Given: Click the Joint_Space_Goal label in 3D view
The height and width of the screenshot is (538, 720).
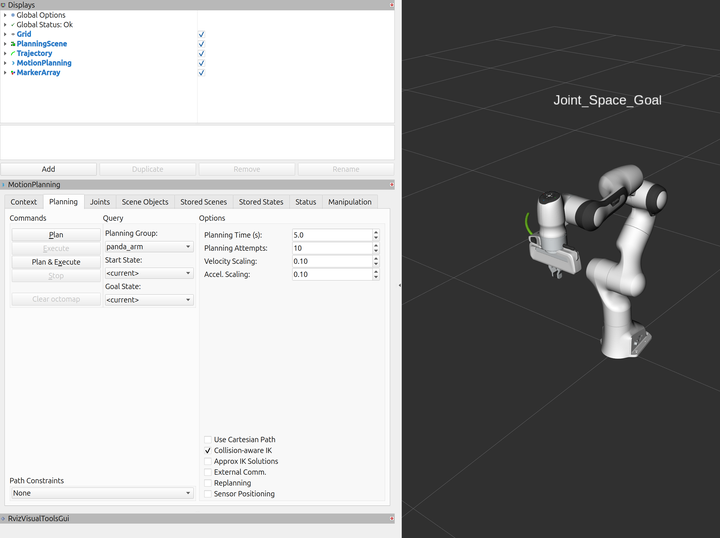Looking at the screenshot, I should (607, 100).
